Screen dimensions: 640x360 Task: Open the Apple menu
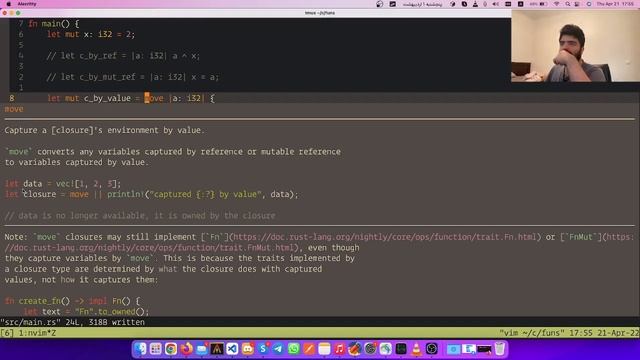click(8, 4)
